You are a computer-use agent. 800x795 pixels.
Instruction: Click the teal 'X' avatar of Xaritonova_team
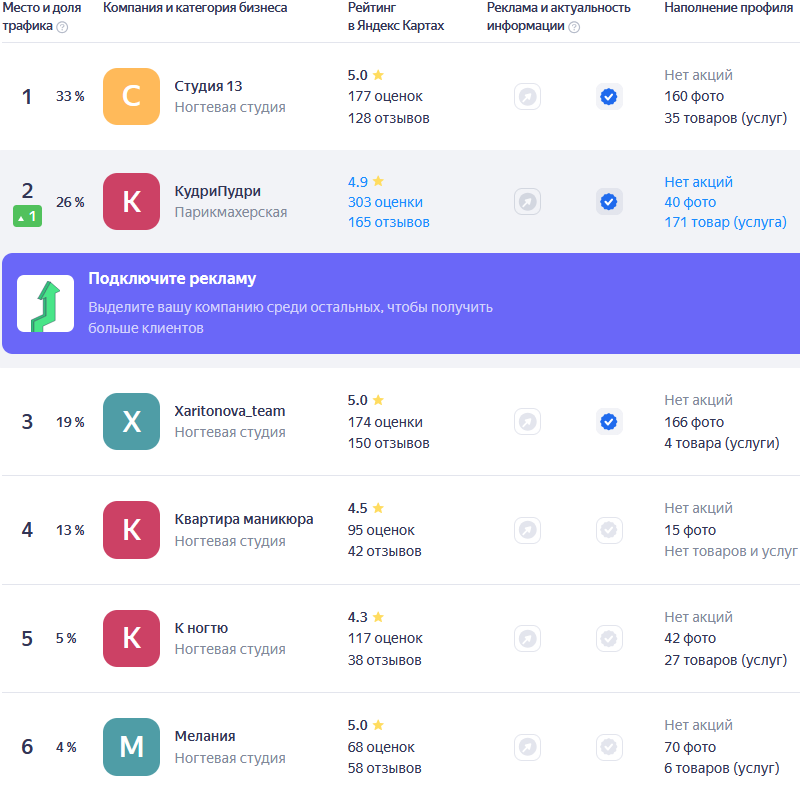point(131,422)
